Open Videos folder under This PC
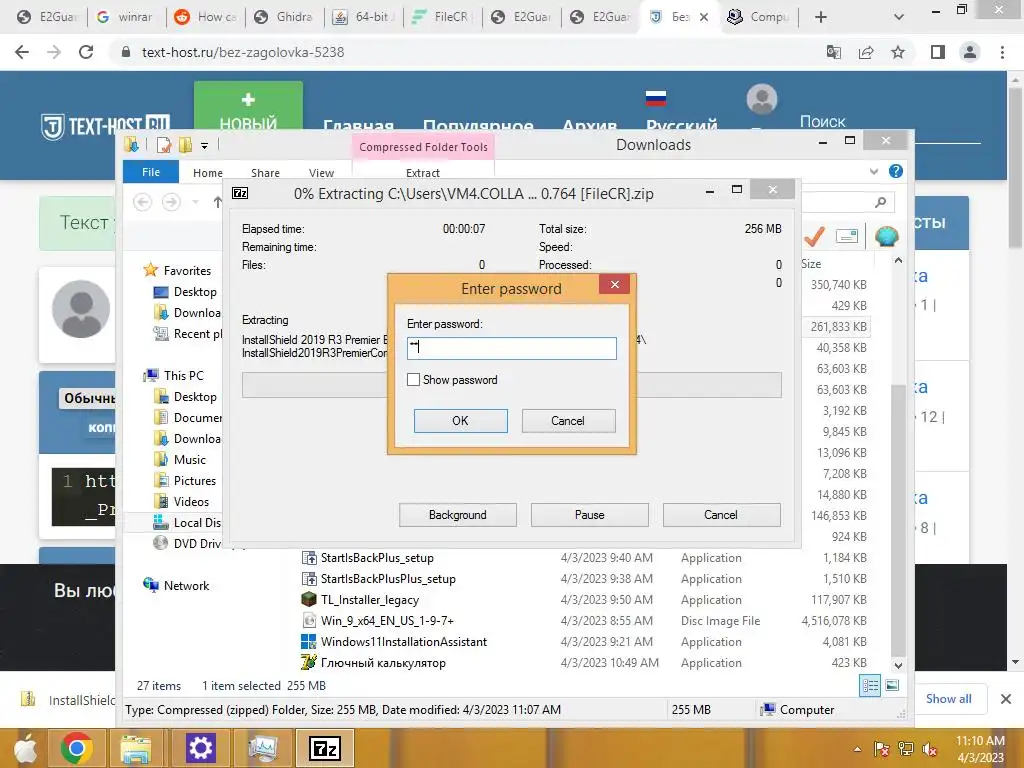Screen dimensions: 1024x768 pyautogui.click(x=191, y=502)
